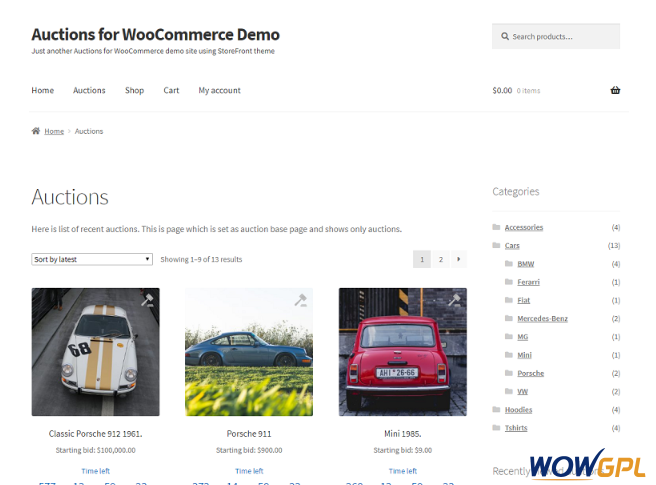Open the Ferarri category link

[528, 282]
